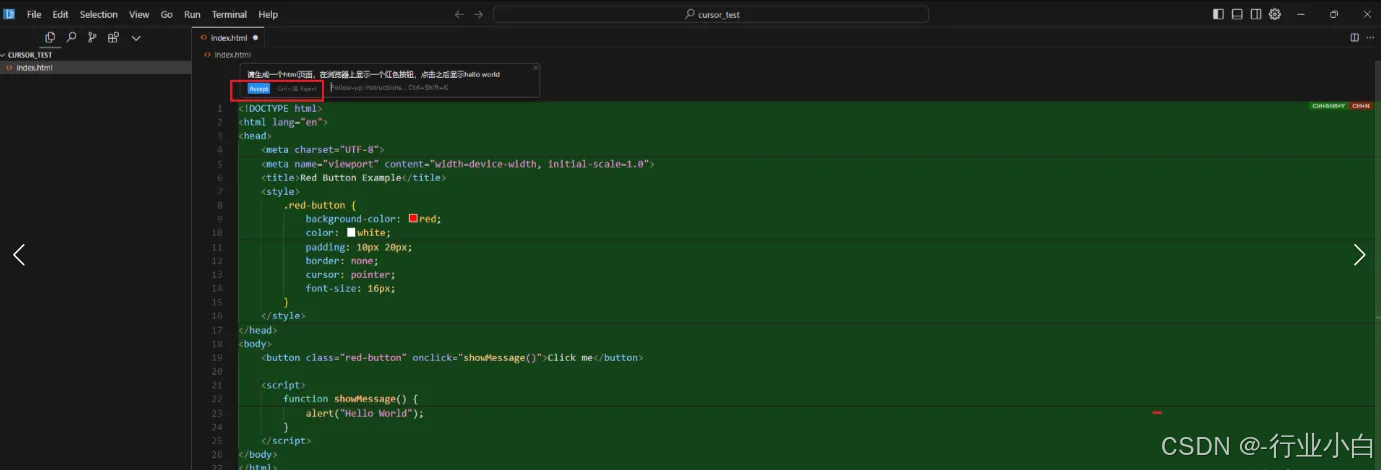
Task: Click the "border: none;" line
Action: coord(342,260)
